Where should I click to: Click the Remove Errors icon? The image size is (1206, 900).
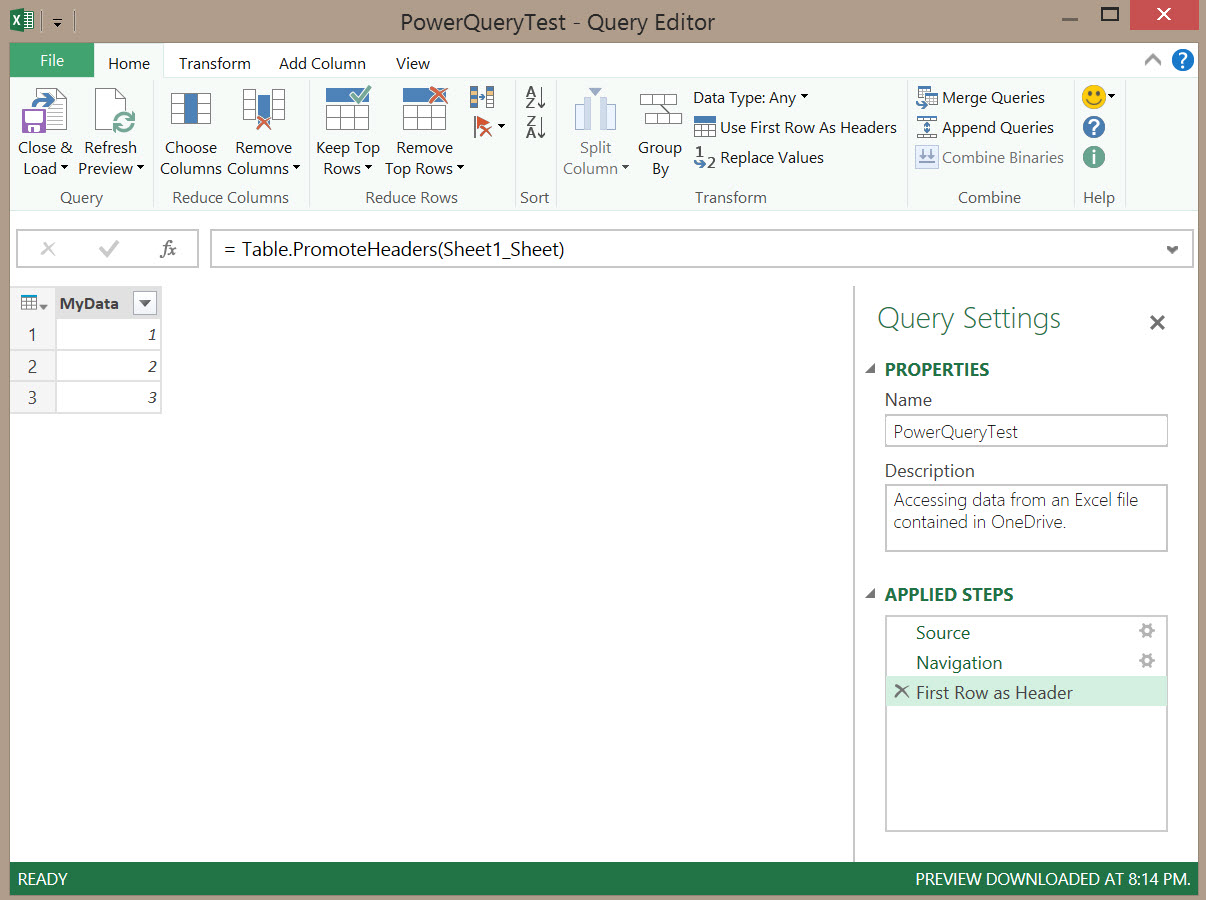coord(482,127)
